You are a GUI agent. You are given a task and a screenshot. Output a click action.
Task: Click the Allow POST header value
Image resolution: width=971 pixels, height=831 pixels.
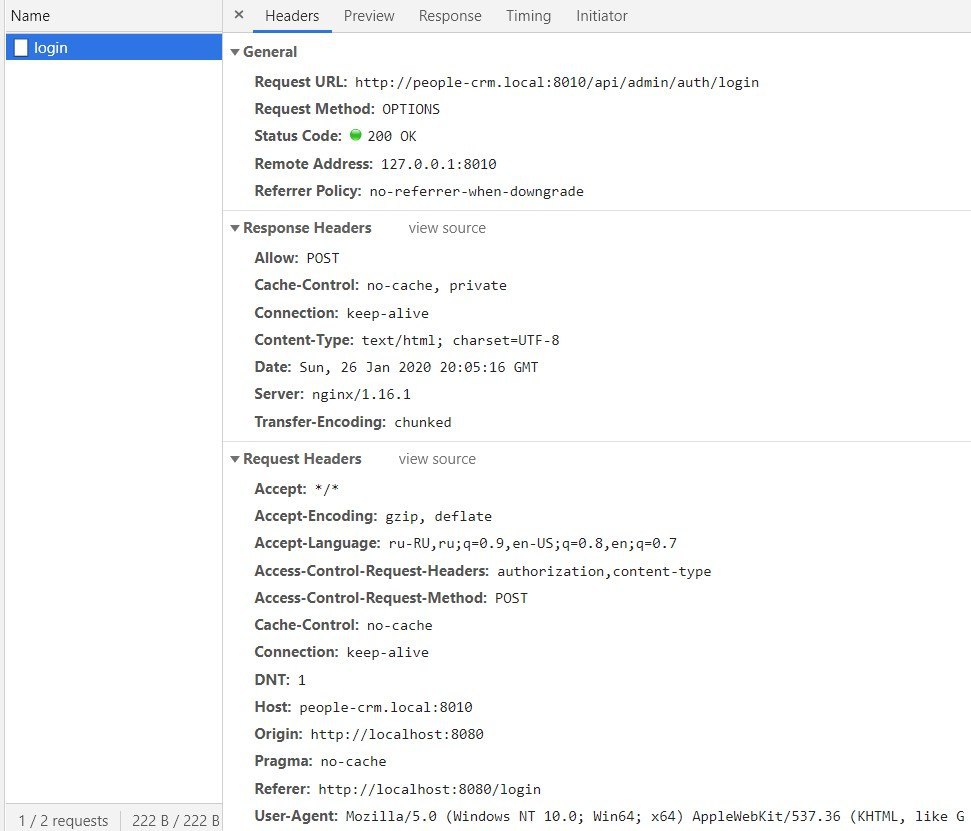point(323,258)
